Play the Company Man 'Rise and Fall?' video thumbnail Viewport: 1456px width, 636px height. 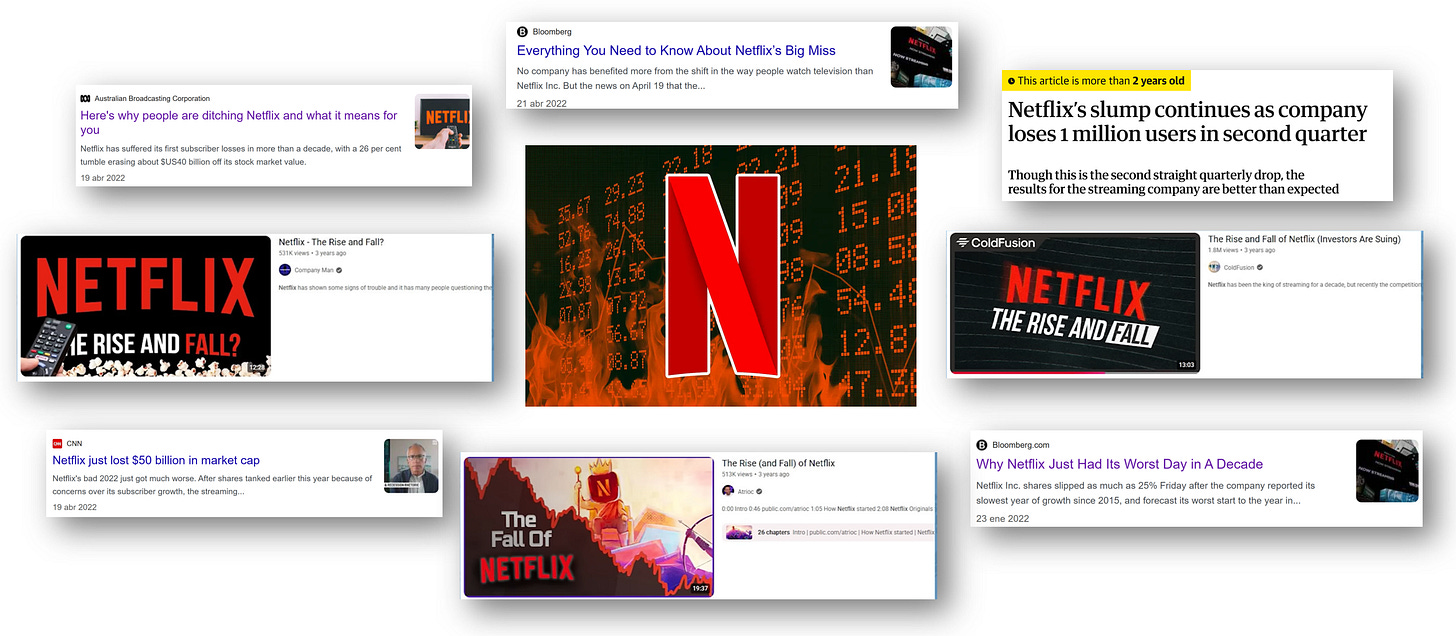click(145, 306)
